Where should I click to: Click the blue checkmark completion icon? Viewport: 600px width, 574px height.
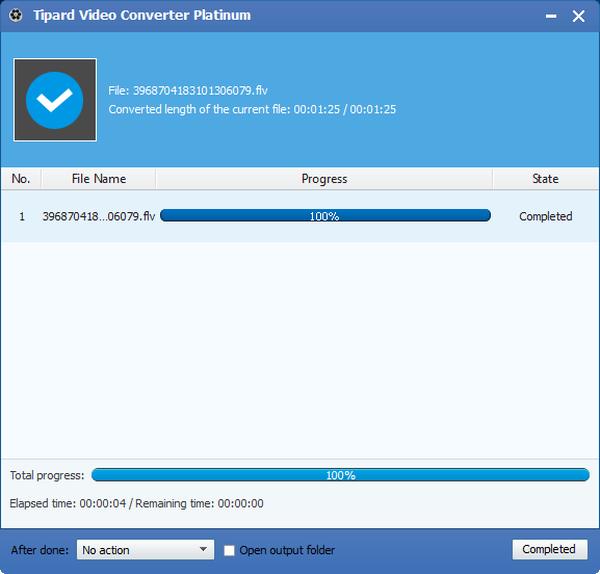click(x=55, y=100)
